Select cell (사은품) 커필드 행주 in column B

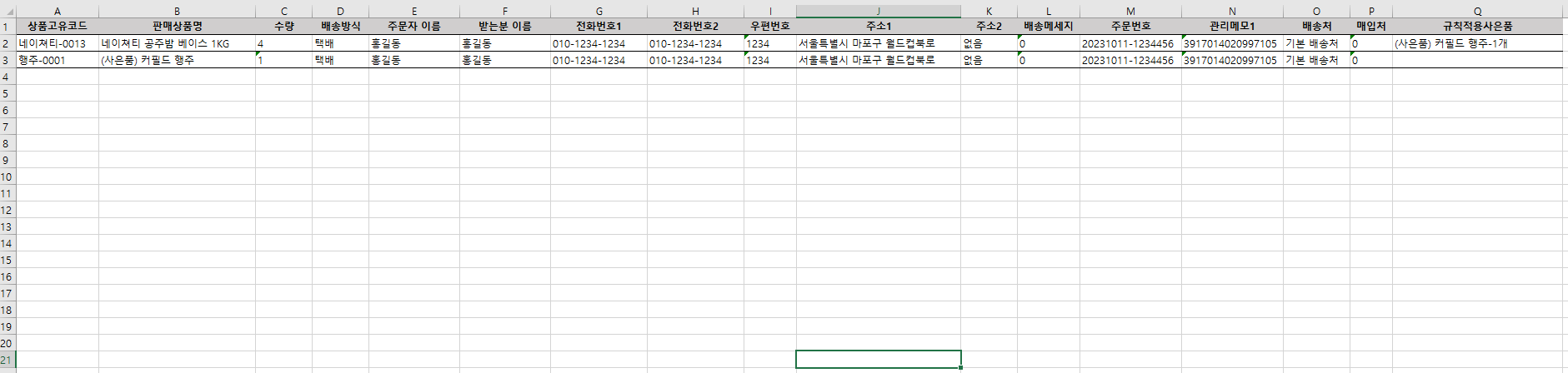point(177,60)
